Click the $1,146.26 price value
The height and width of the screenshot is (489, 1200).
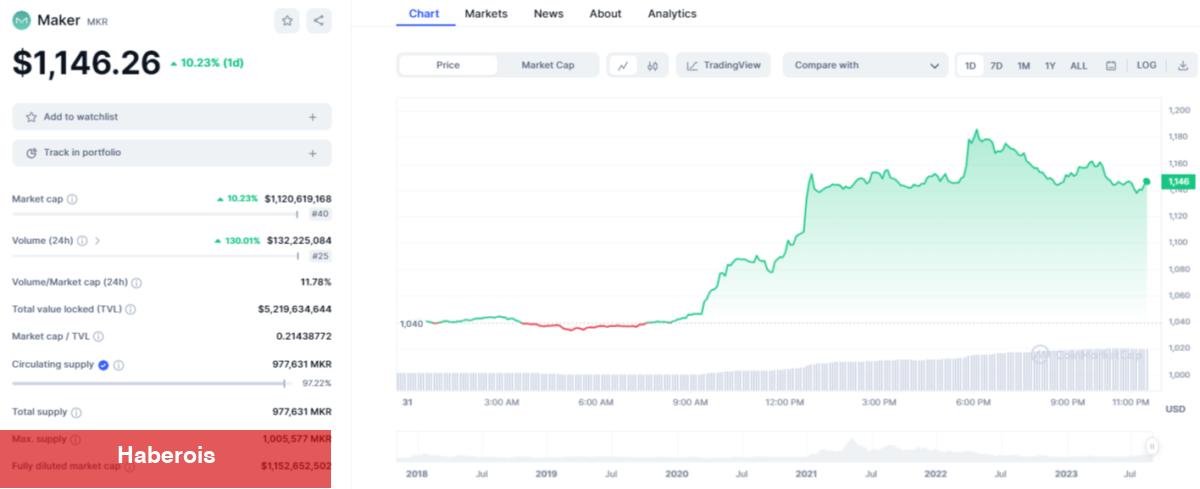[x=86, y=64]
